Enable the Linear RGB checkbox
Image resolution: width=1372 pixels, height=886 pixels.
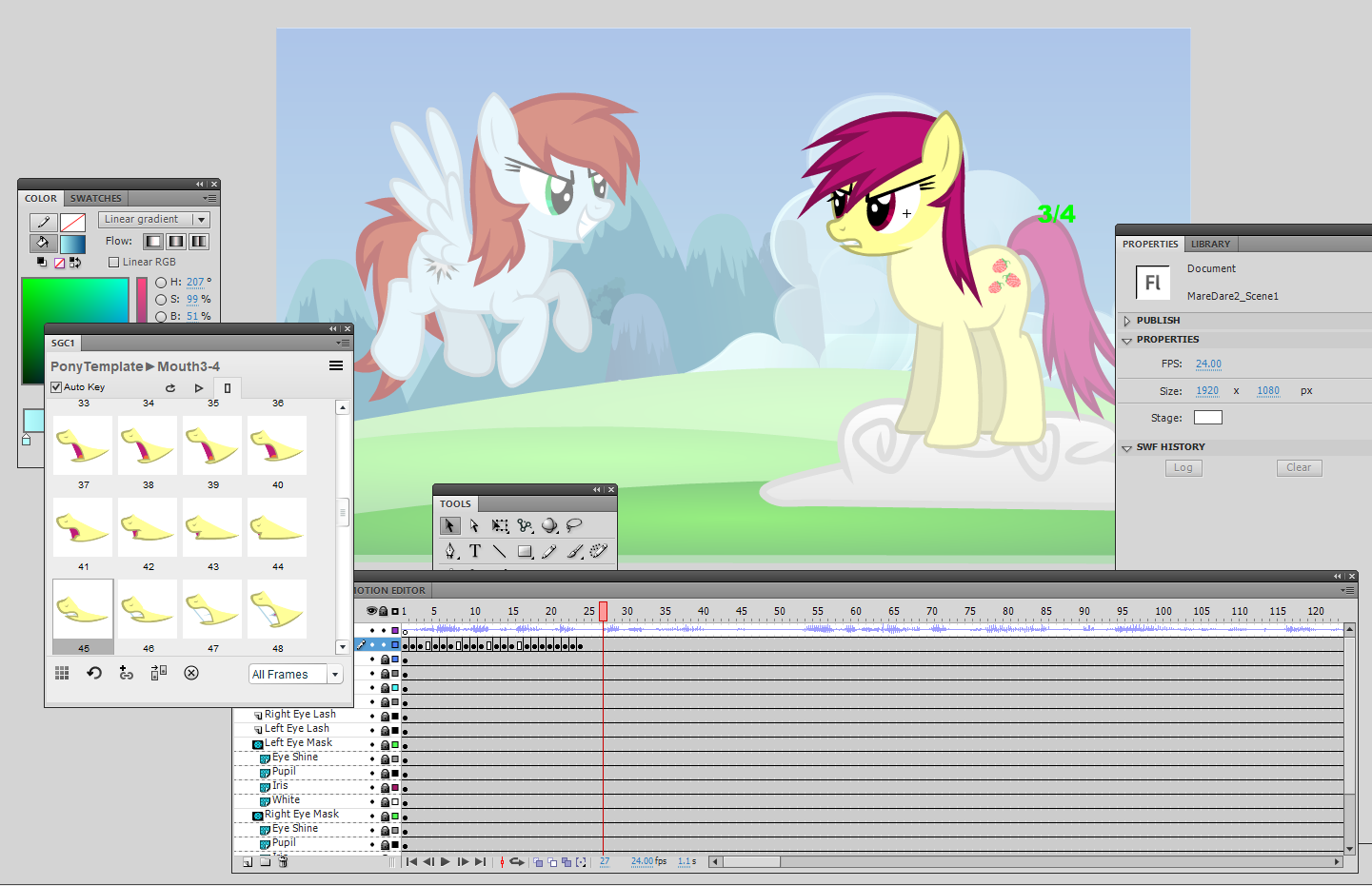[114, 263]
